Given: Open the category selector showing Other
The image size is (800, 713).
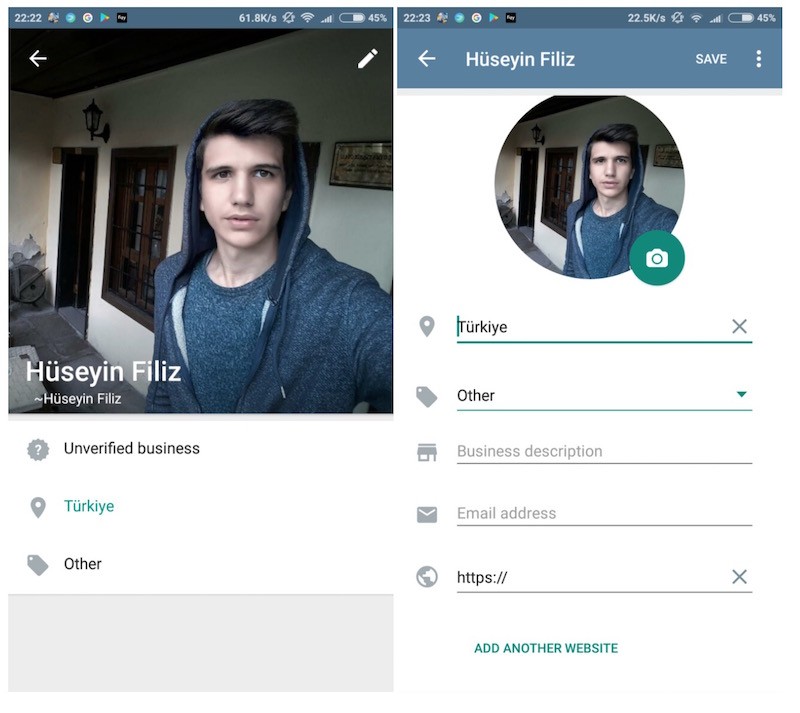Looking at the screenshot, I should (x=590, y=396).
